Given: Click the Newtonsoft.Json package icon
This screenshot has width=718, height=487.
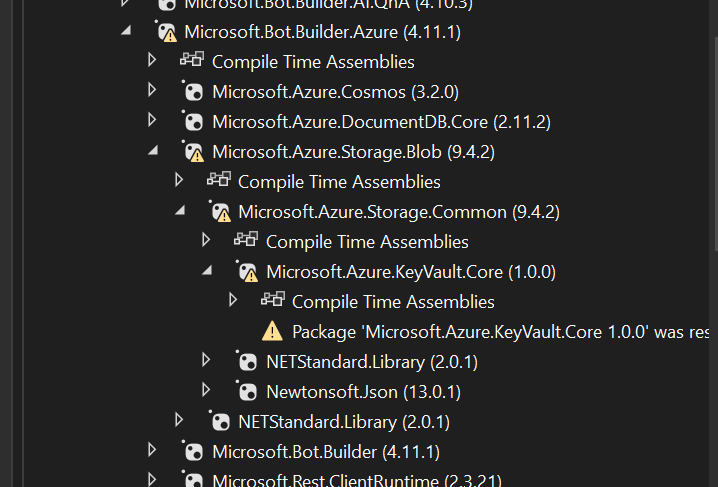Looking at the screenshot, I should [x=246, y=391].
